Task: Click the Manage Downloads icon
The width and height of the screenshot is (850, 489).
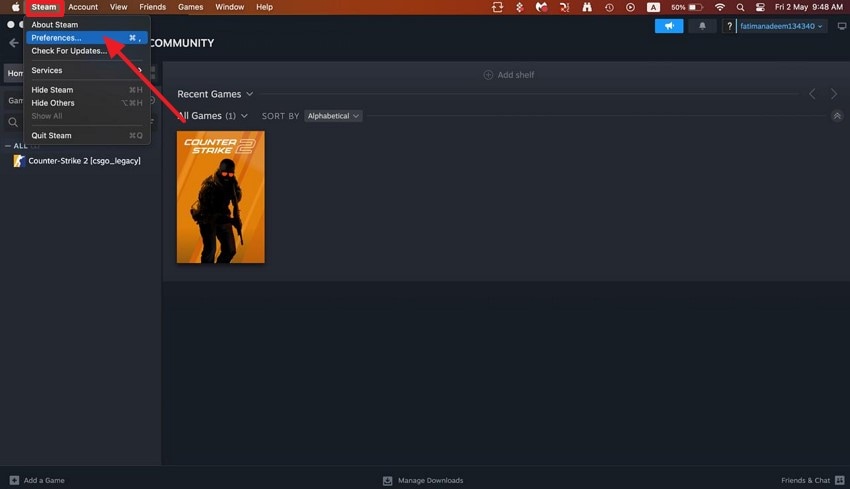Action: click(387, 480)
